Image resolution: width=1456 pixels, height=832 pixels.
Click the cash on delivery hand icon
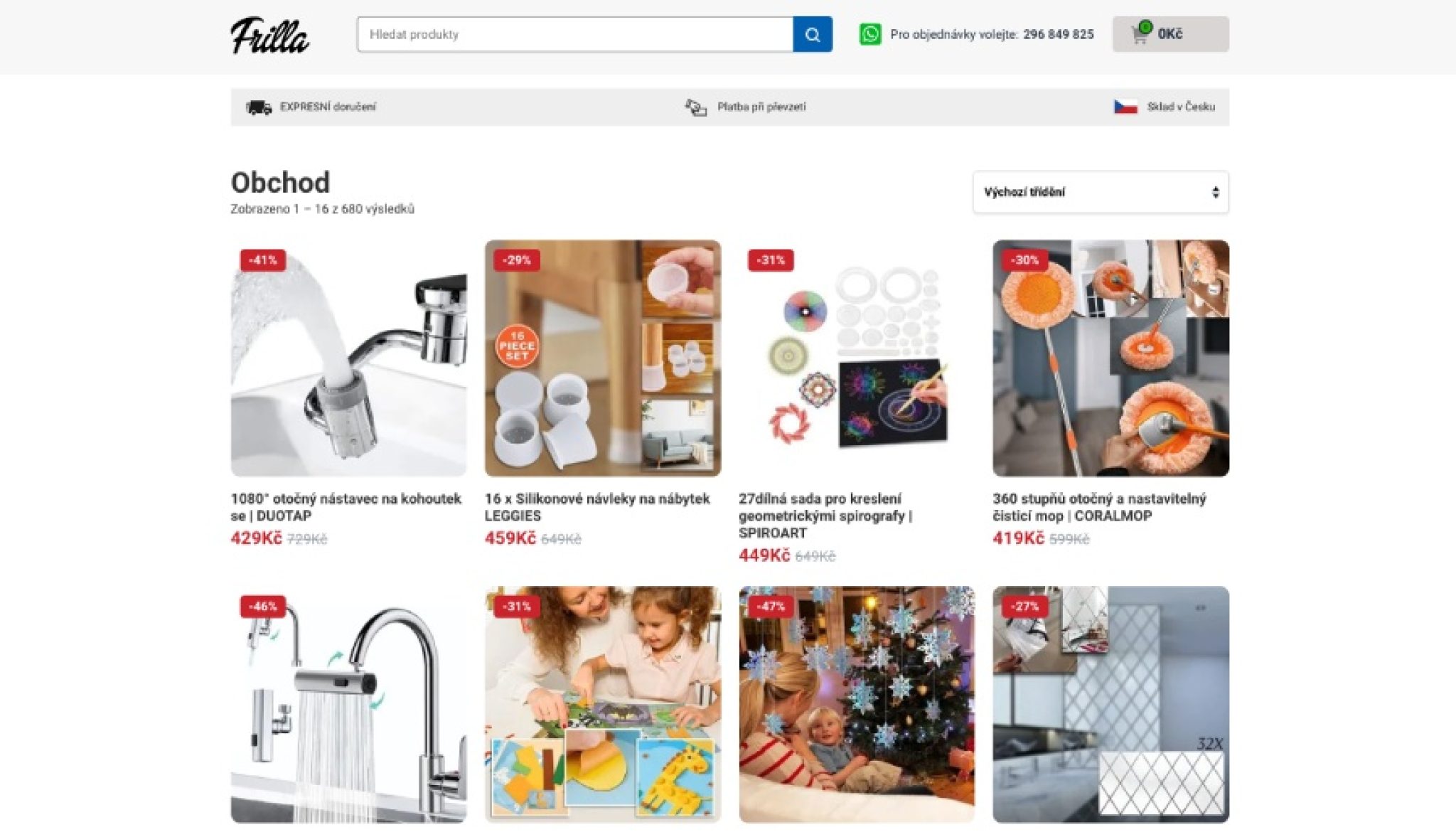coord(696,107)
